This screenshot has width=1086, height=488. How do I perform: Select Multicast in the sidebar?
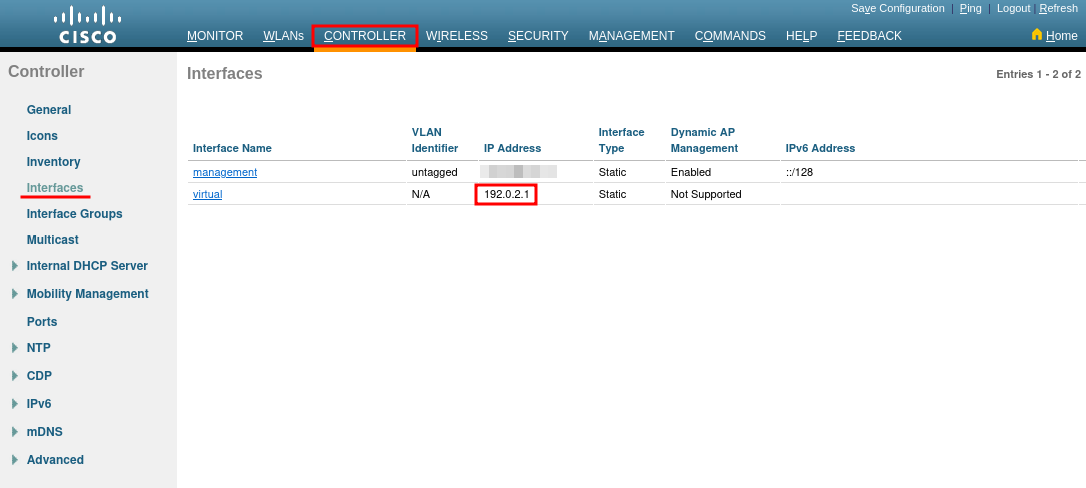52,240
